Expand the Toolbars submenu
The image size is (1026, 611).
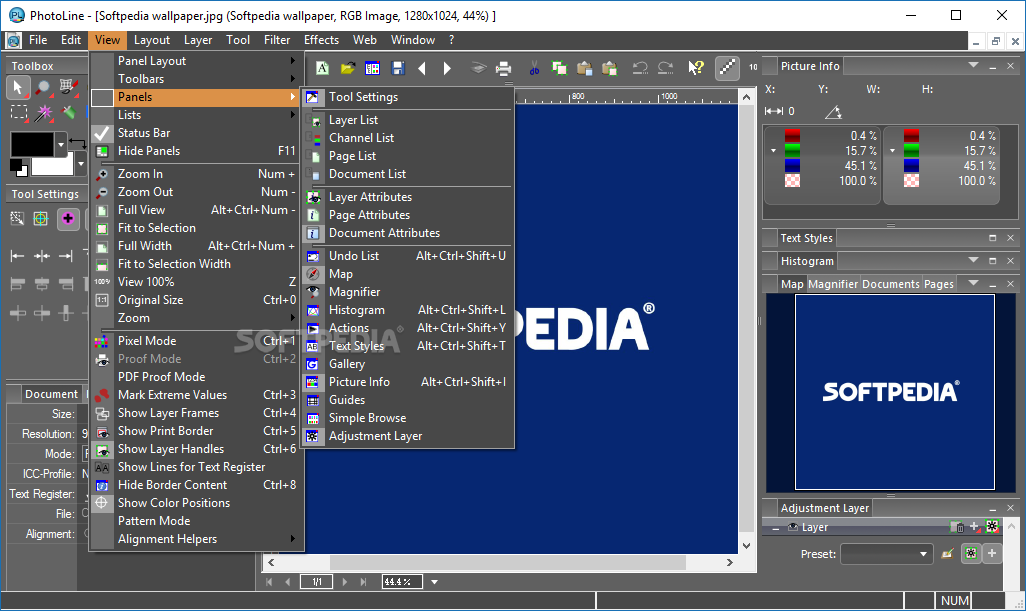(x=196, y=79)
